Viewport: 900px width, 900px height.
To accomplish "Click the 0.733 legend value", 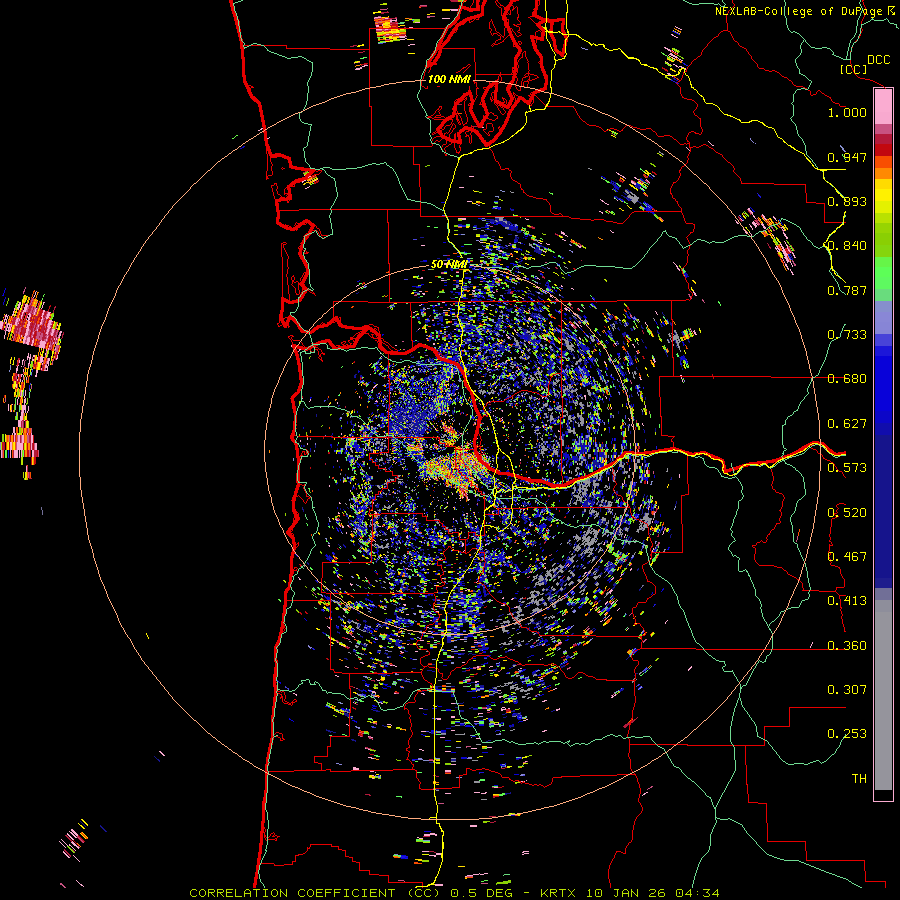I will 847,335.
